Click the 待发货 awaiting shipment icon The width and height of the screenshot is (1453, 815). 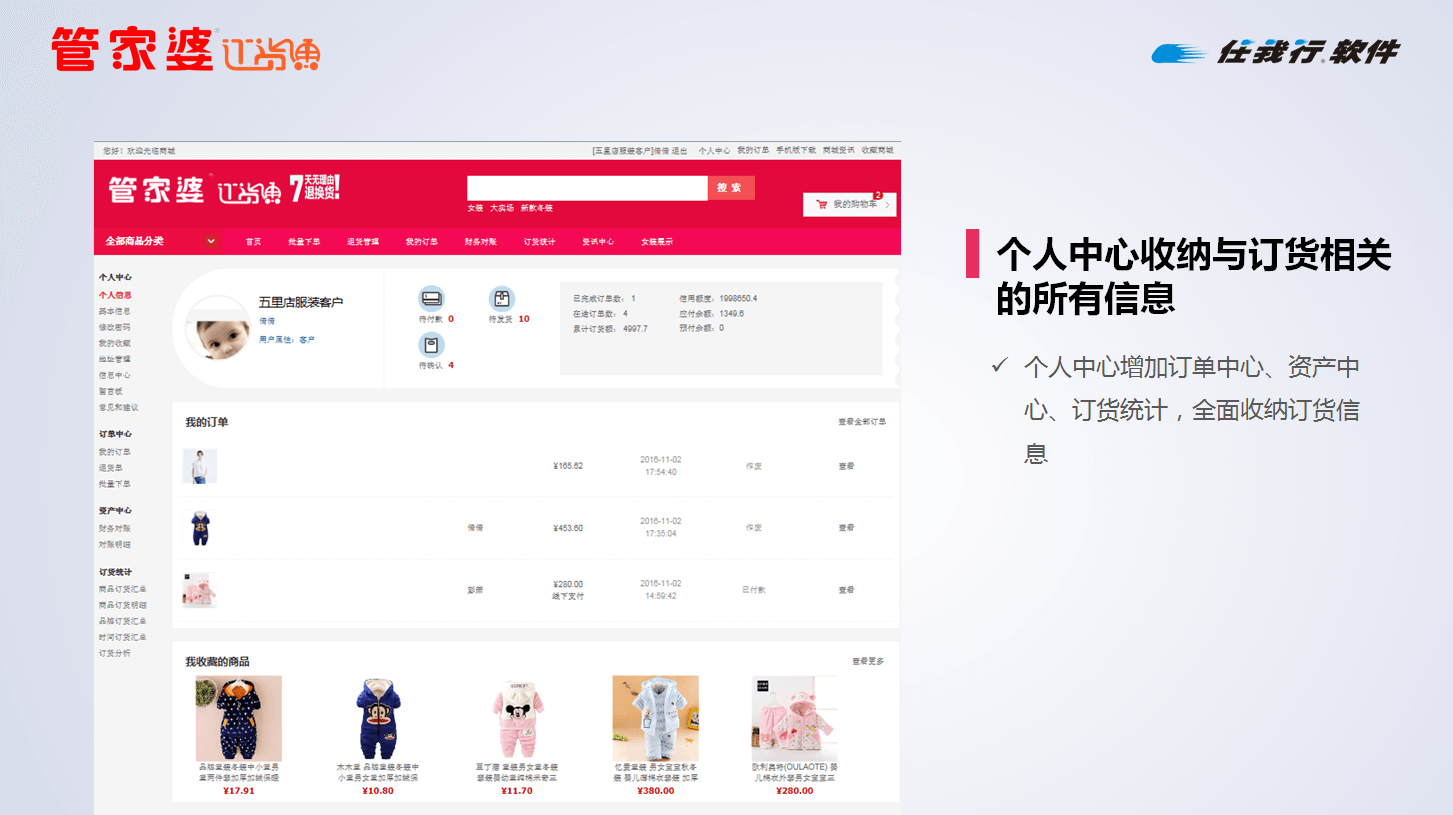502,298
